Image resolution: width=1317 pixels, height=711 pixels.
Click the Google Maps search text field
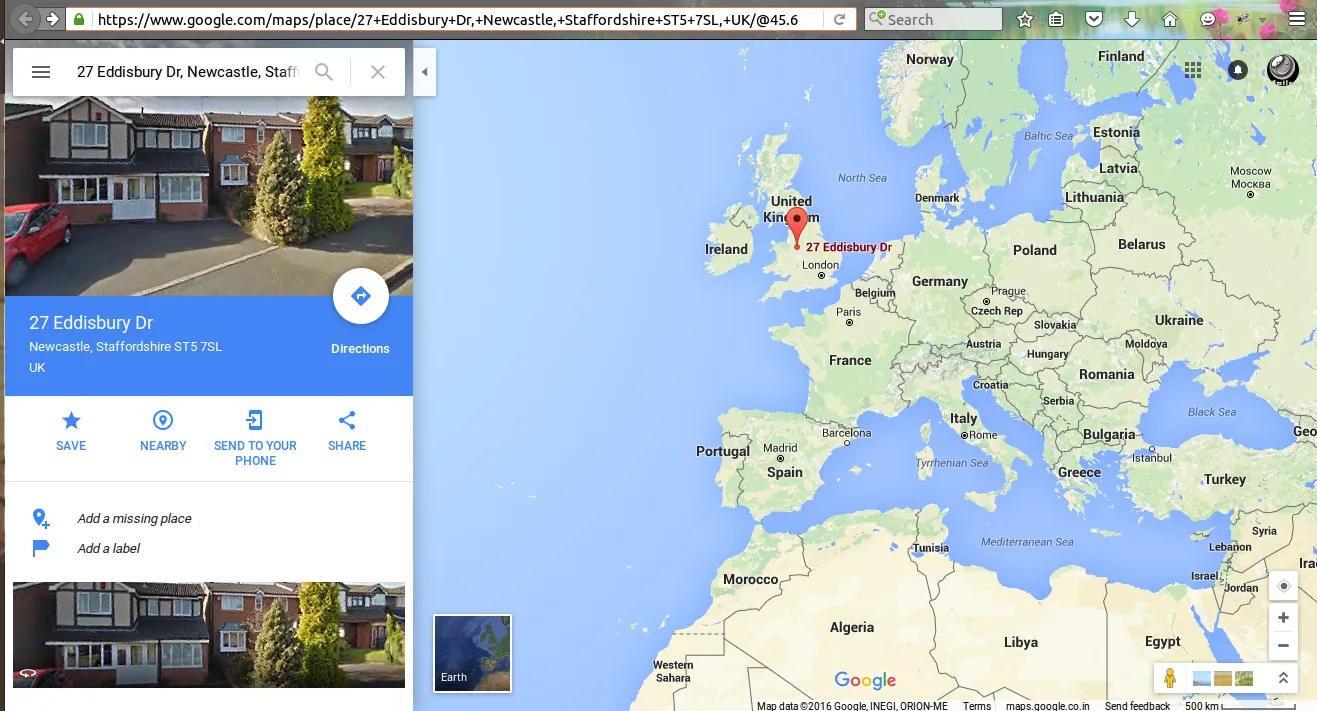coord(188,72)
